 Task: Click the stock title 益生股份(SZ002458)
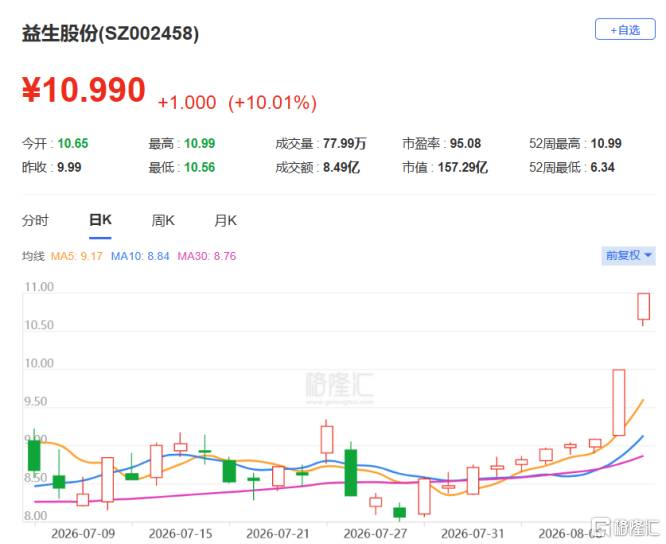click(x=110, y=33)
